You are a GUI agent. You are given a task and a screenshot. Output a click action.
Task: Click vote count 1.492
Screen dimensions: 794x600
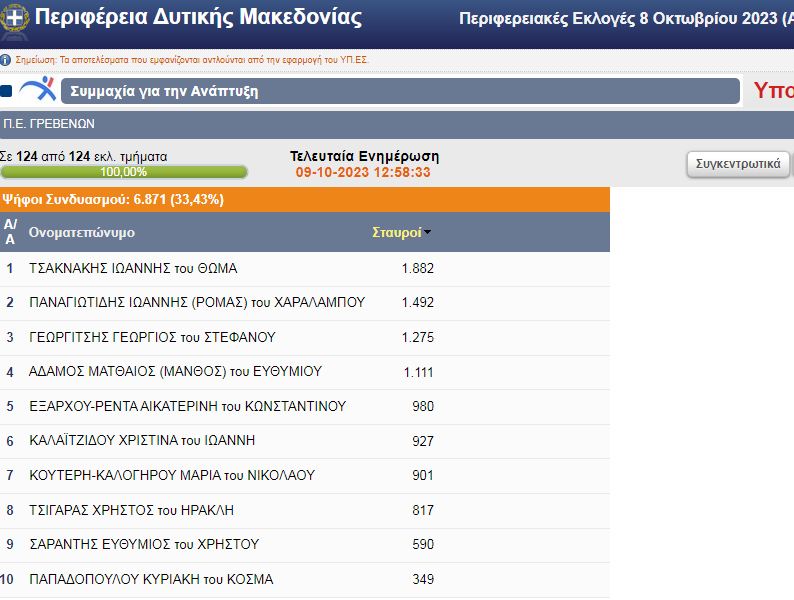(x=418, y=303)
